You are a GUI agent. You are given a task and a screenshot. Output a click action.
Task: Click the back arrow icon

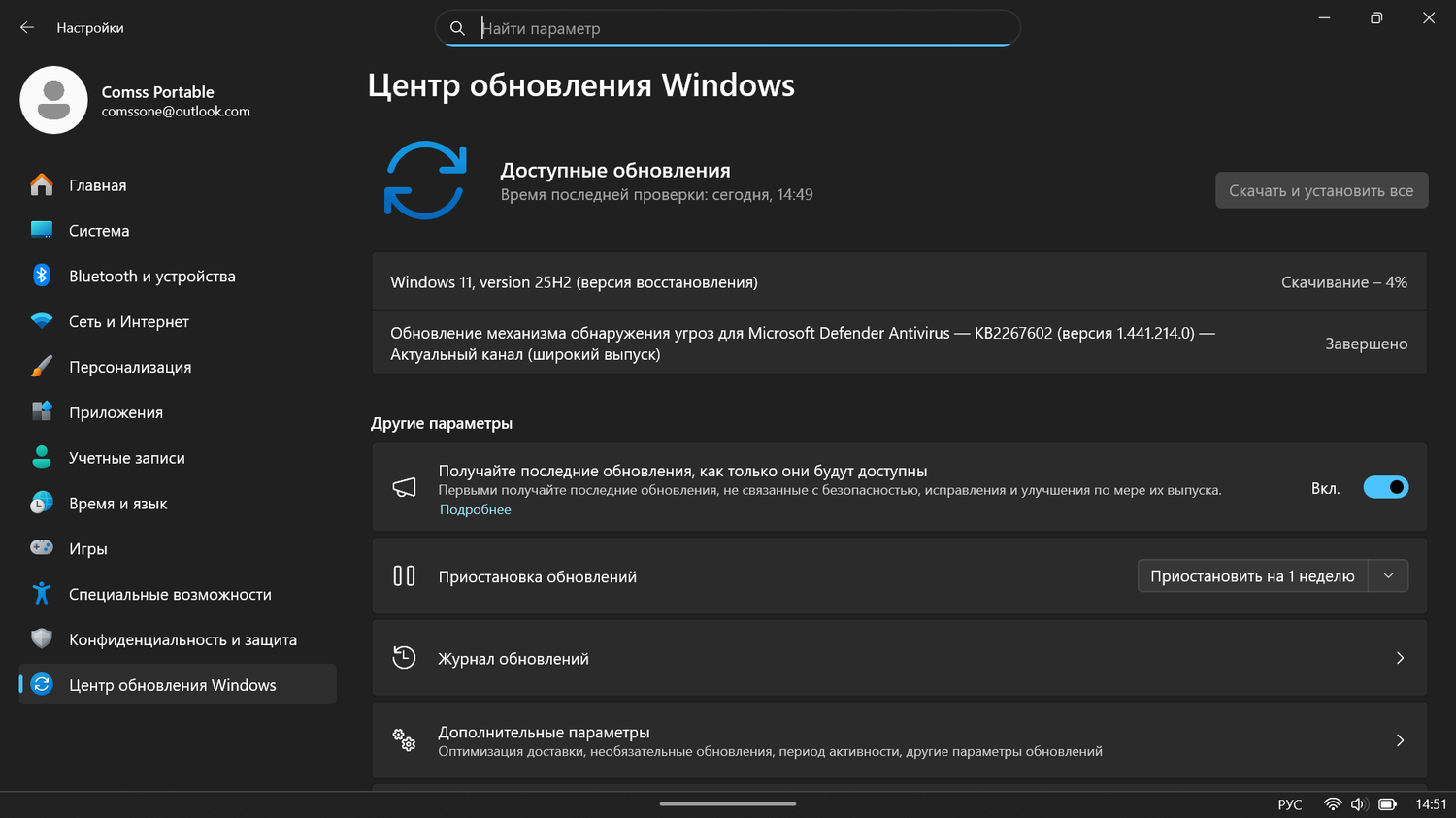point(27,28)
